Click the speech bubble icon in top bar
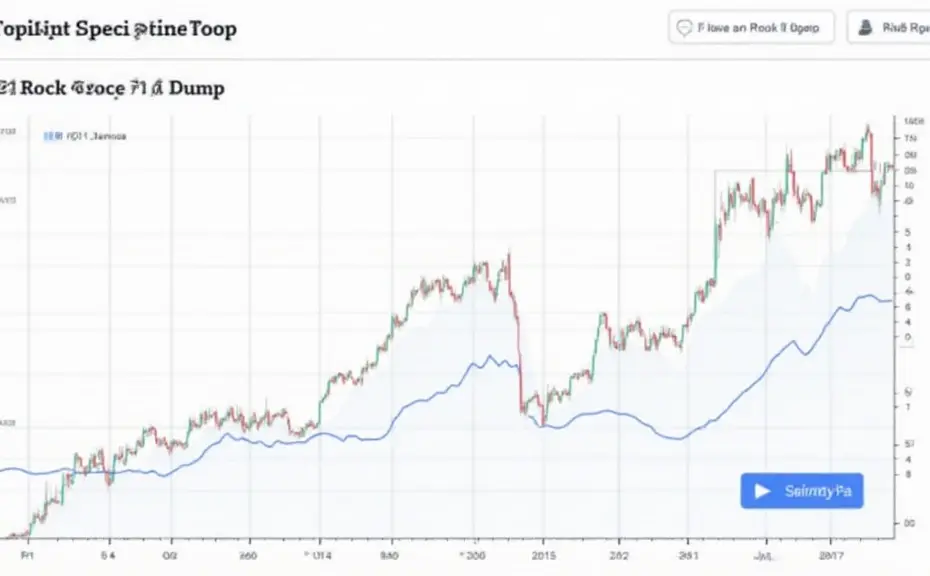The width and height of the screenshot is (930, 576). pyautogui.click(x=684, y=28)
